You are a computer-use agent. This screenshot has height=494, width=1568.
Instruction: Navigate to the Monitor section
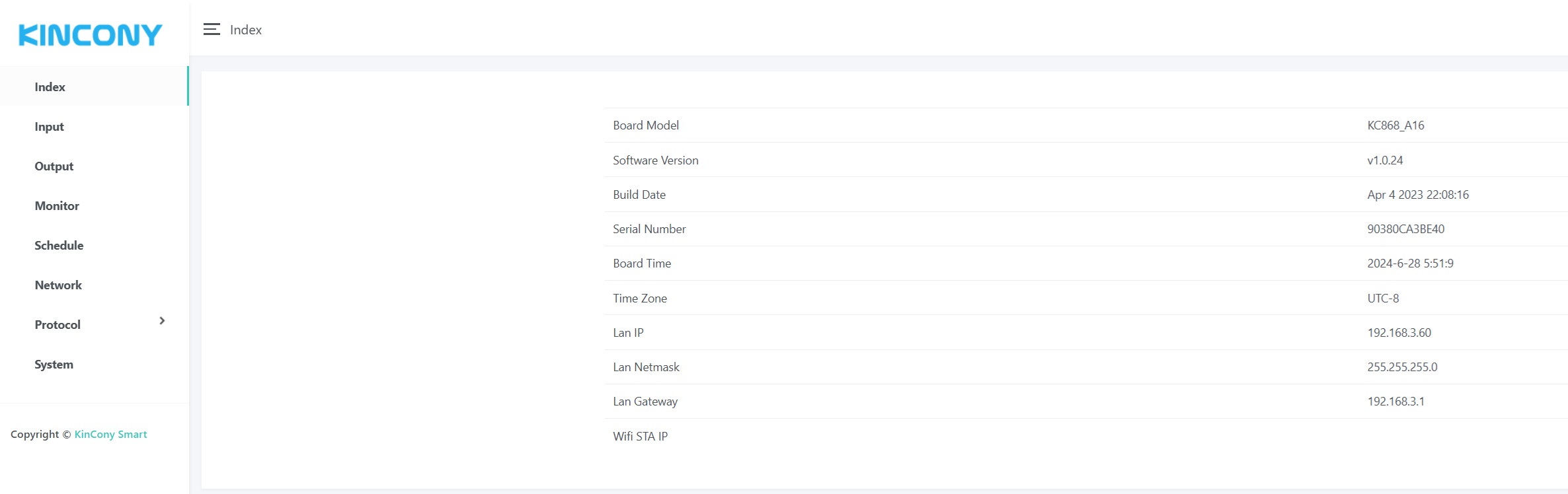pos(57,206)
